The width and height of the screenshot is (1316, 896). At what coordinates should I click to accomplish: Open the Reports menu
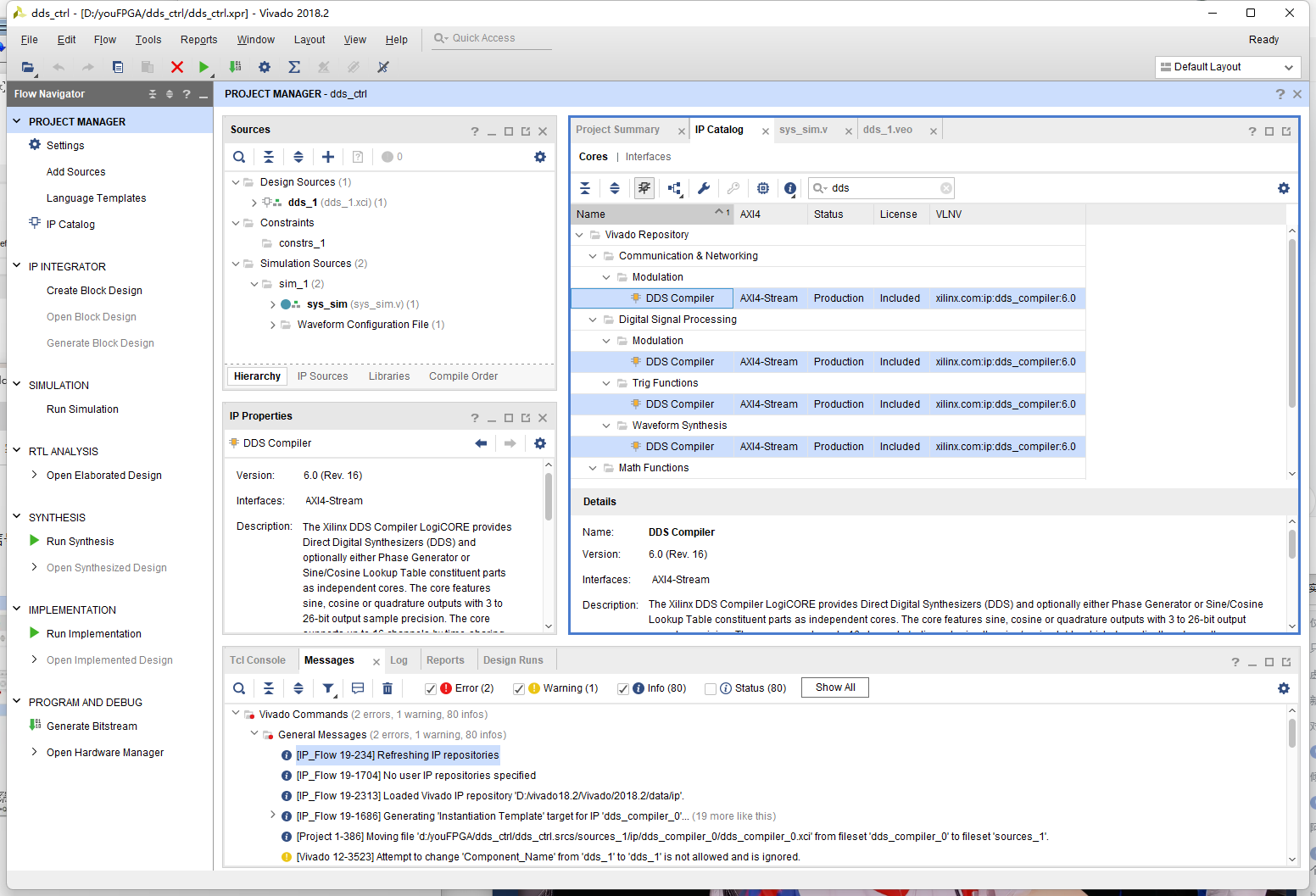(198, 40)
